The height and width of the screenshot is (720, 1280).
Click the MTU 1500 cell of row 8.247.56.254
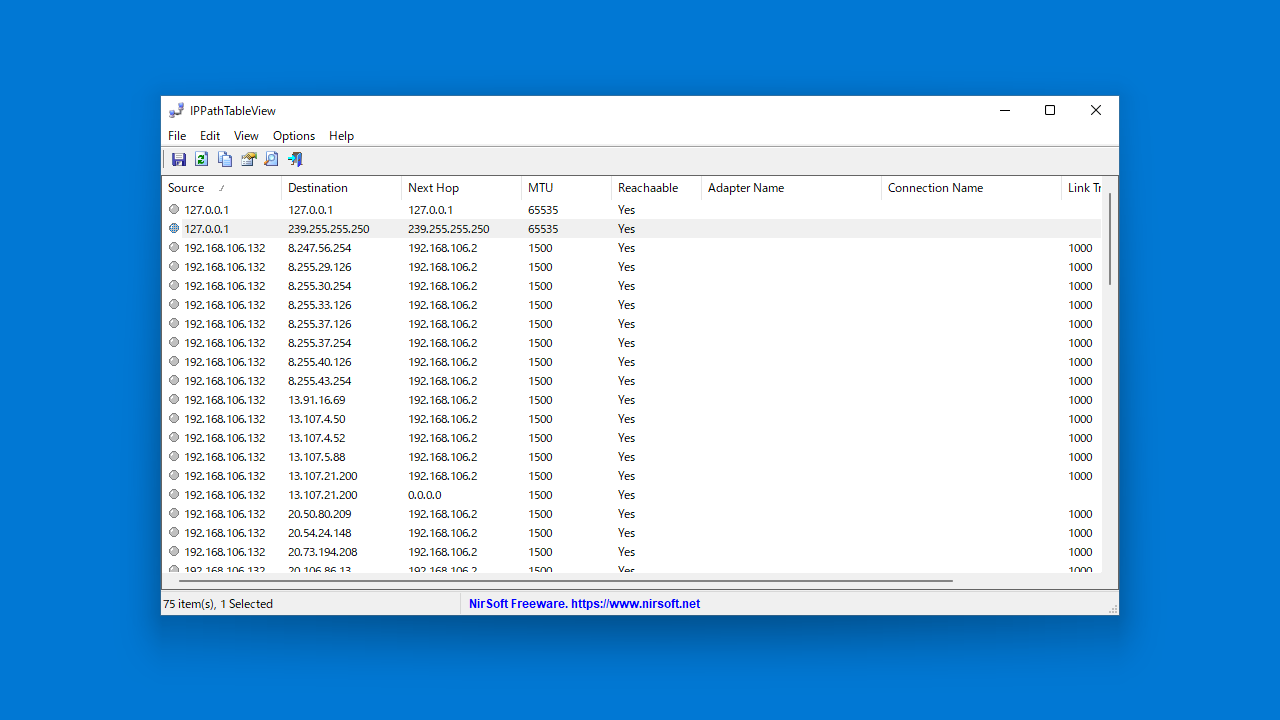coord(540,248)
